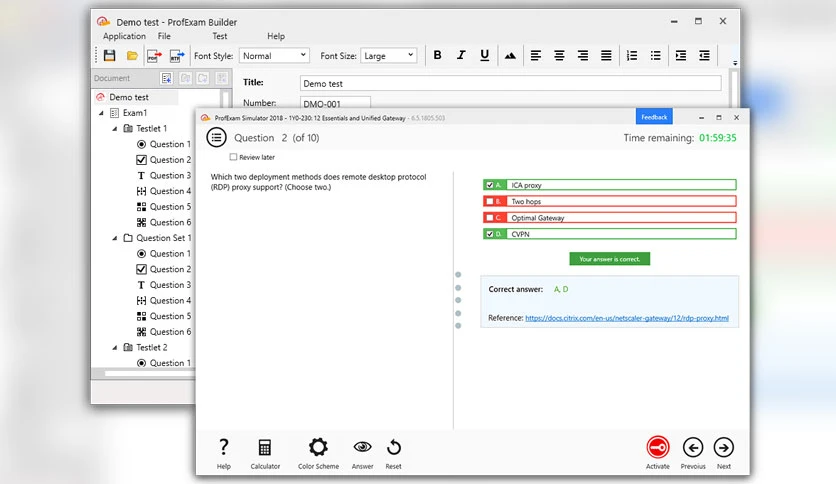Go to Next question arrow
The image size is (836, 484).
(724, 447)
